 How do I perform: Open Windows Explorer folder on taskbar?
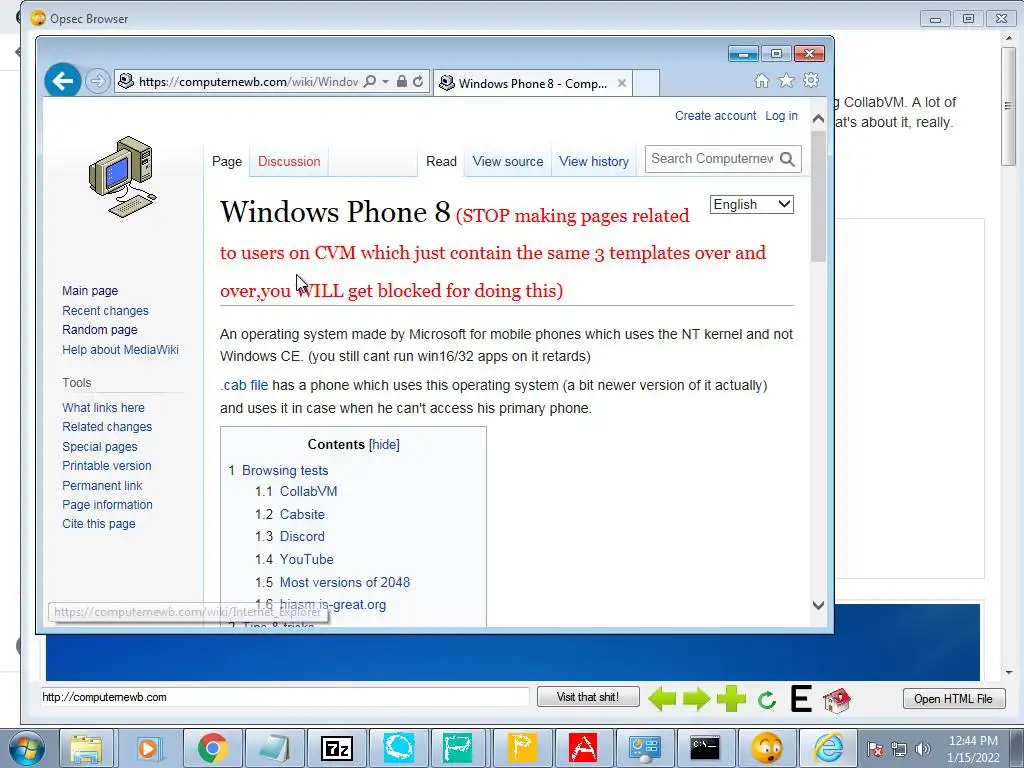[86, 748]
